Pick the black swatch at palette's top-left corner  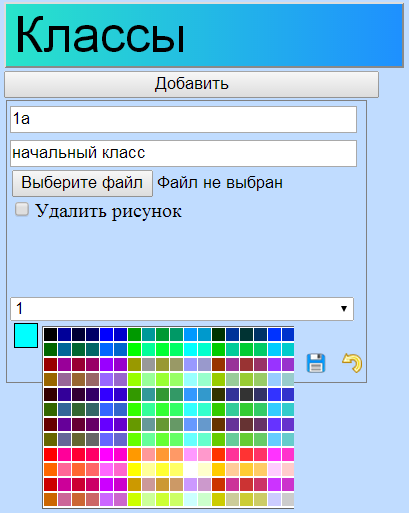point(51,334)
